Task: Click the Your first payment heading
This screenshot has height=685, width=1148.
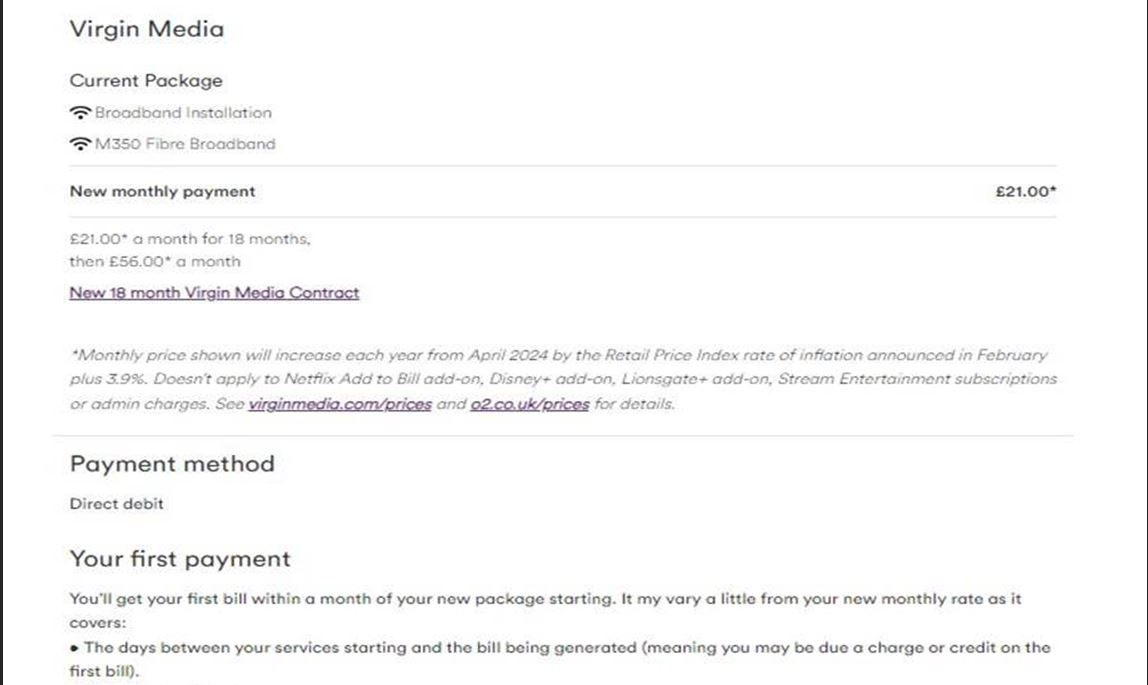Action: point(180,559)
